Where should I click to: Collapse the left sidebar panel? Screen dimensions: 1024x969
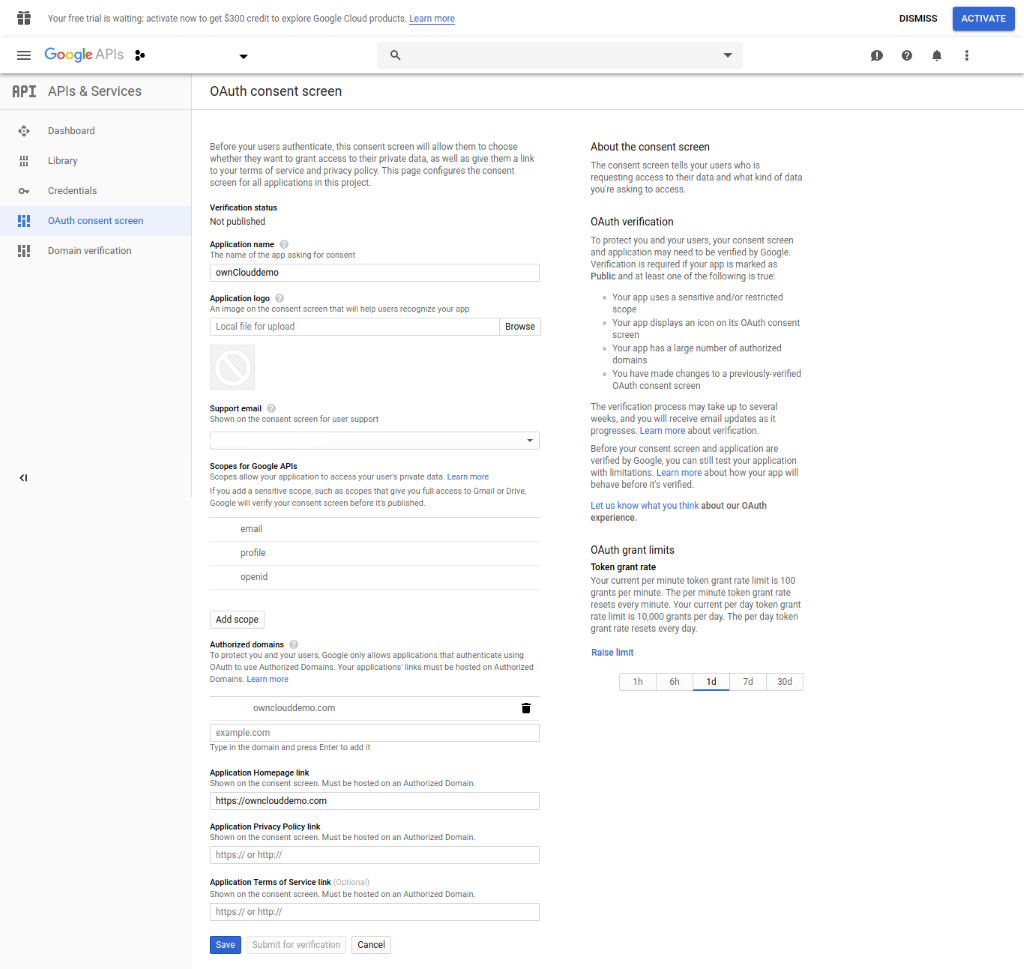pos(23,478)
